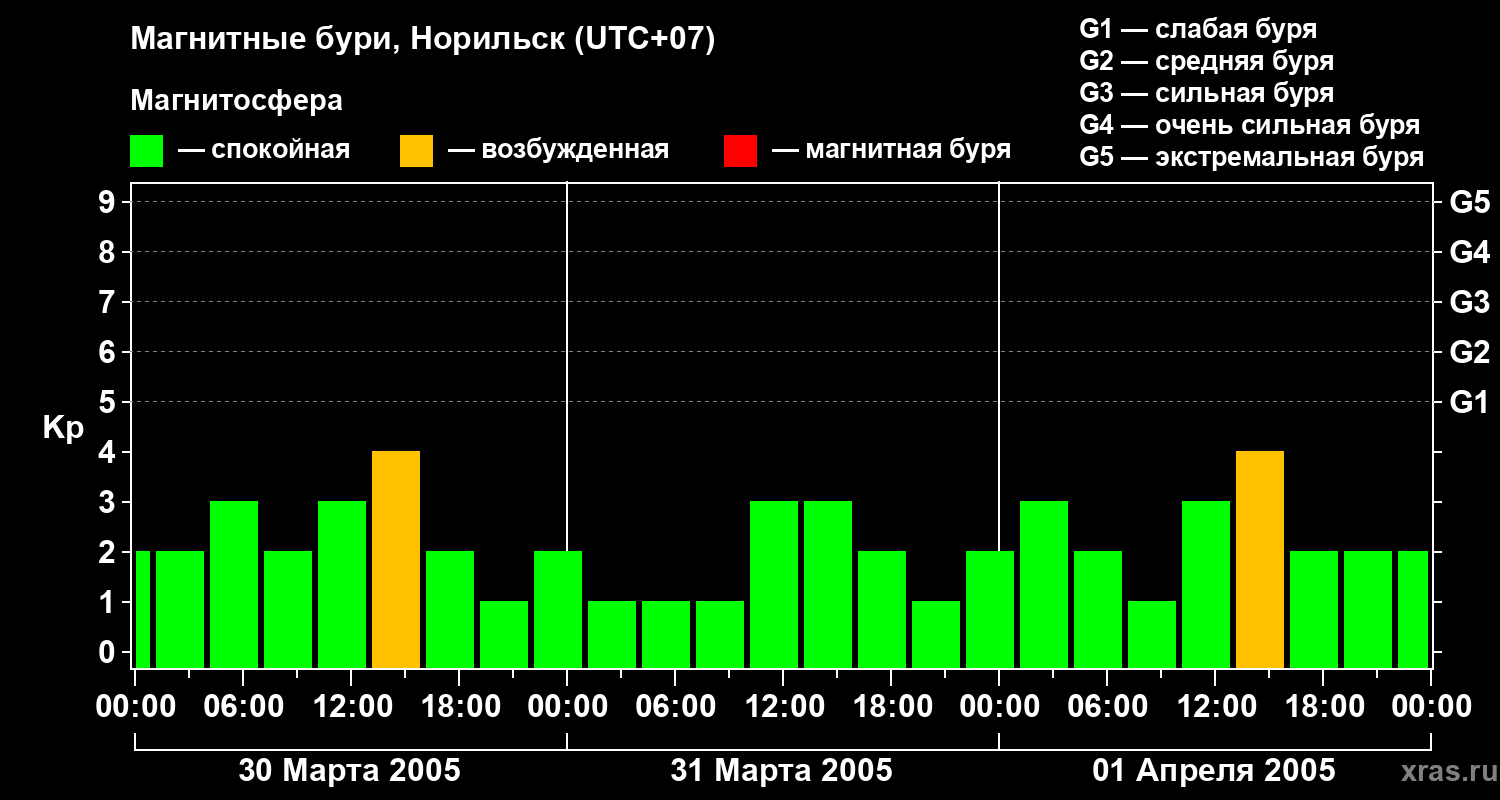Click the 'G2 — средняя буря' description
The height and width of the screenshot is (800, 1500).
click(1206, 61)
